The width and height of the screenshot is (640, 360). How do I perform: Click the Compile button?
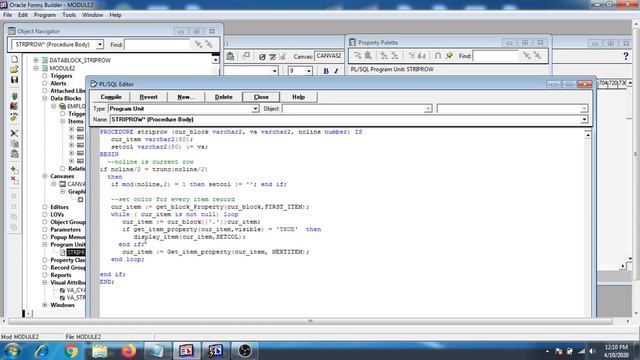111,97
